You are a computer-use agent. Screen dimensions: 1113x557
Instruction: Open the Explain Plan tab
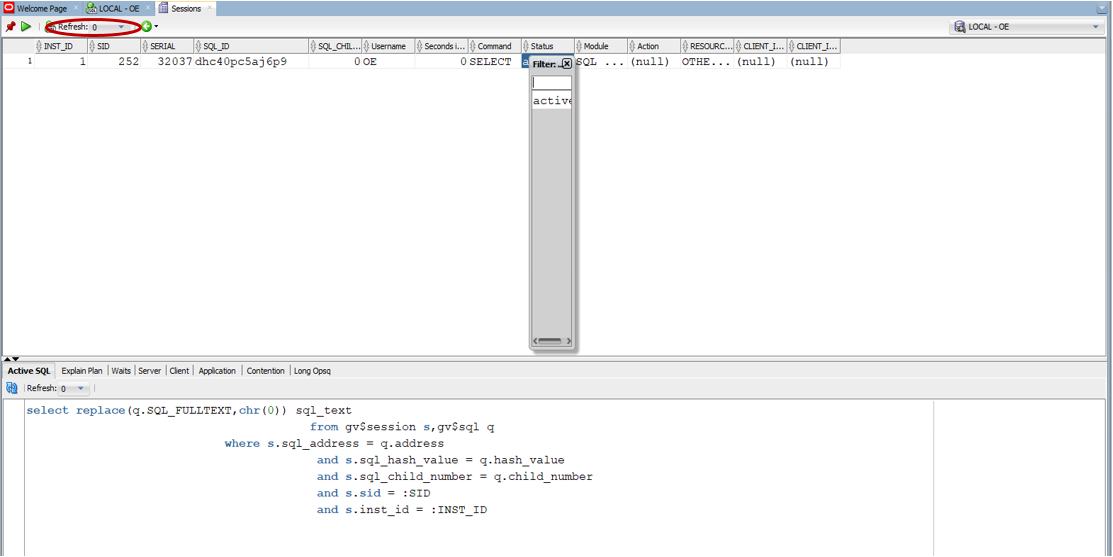[x=82, y=370]
